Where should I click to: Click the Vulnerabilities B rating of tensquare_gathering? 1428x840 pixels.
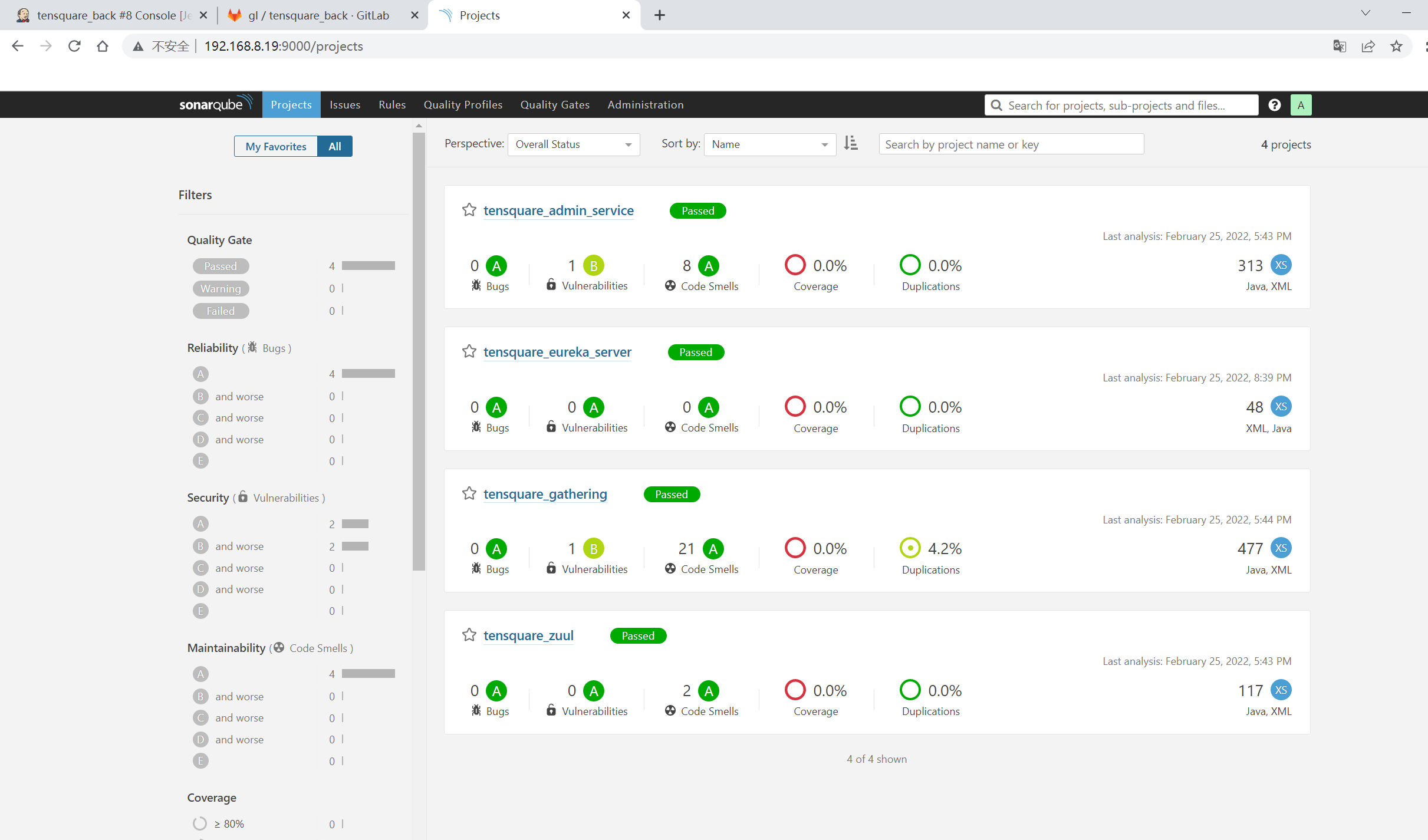[594, 549]
